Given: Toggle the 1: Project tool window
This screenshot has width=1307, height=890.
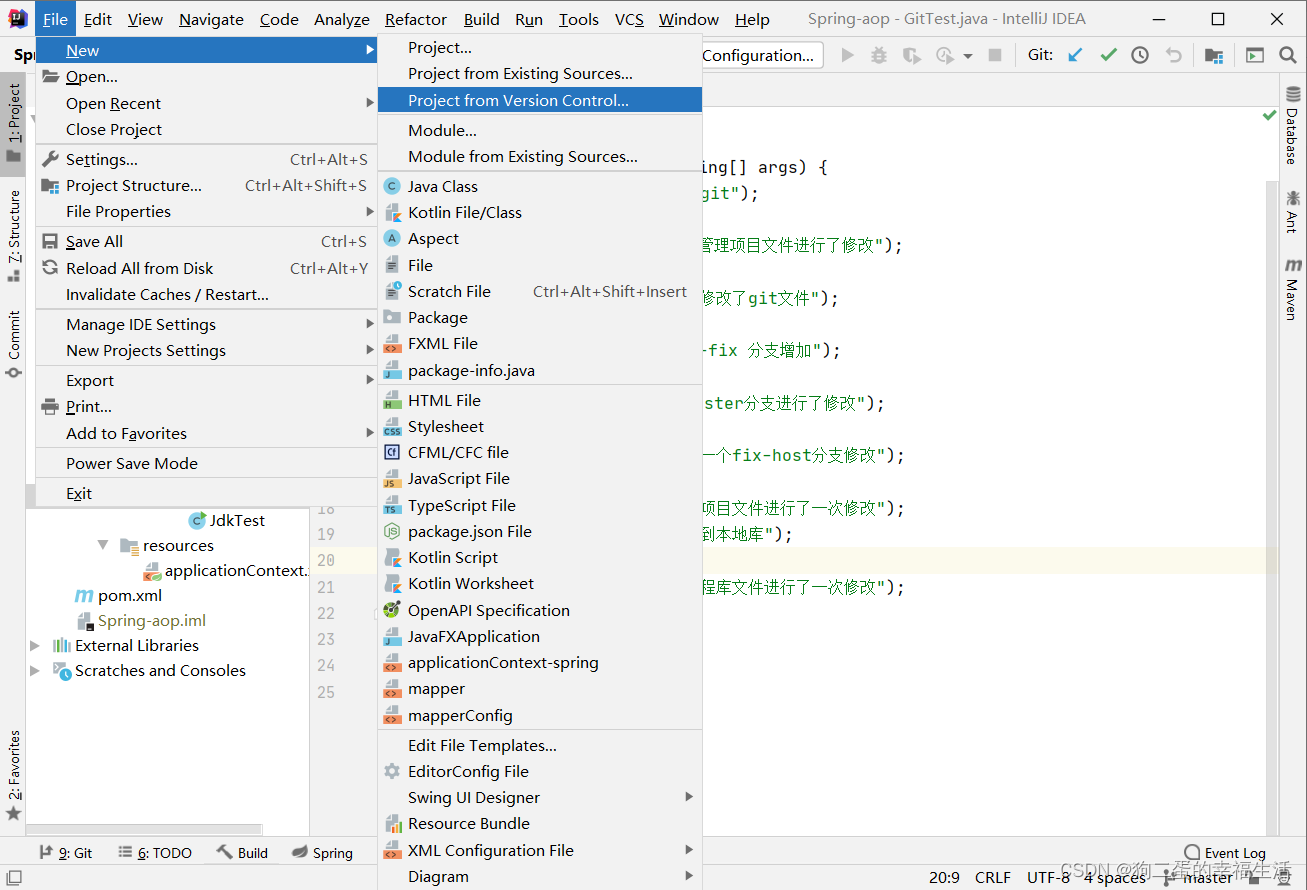Looking at the screenshot, I should point(13,123).
